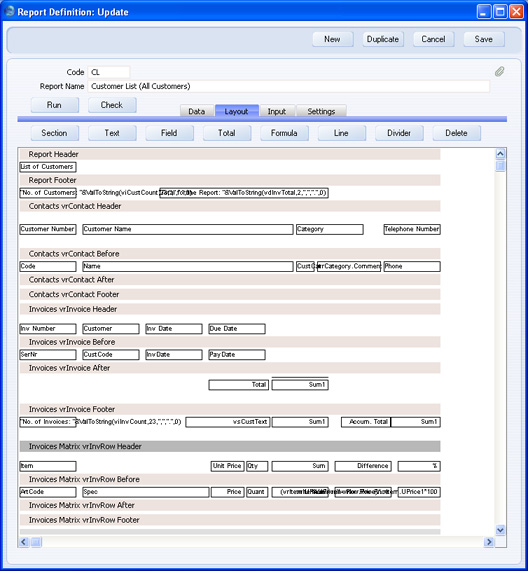Click the Code input field

[109, 72]
